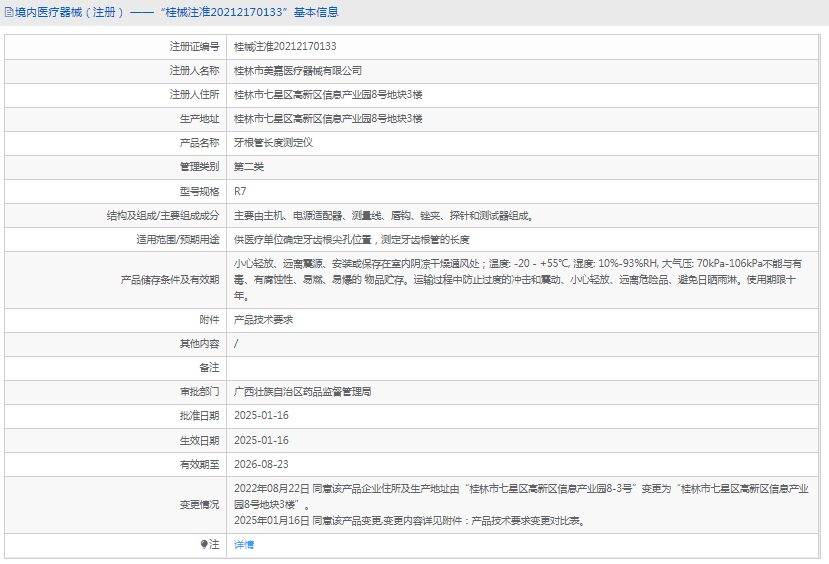Click the 结构及组成/主要组成成分 label
Screen dimensions: 829x564
click(x=163, y=216)
